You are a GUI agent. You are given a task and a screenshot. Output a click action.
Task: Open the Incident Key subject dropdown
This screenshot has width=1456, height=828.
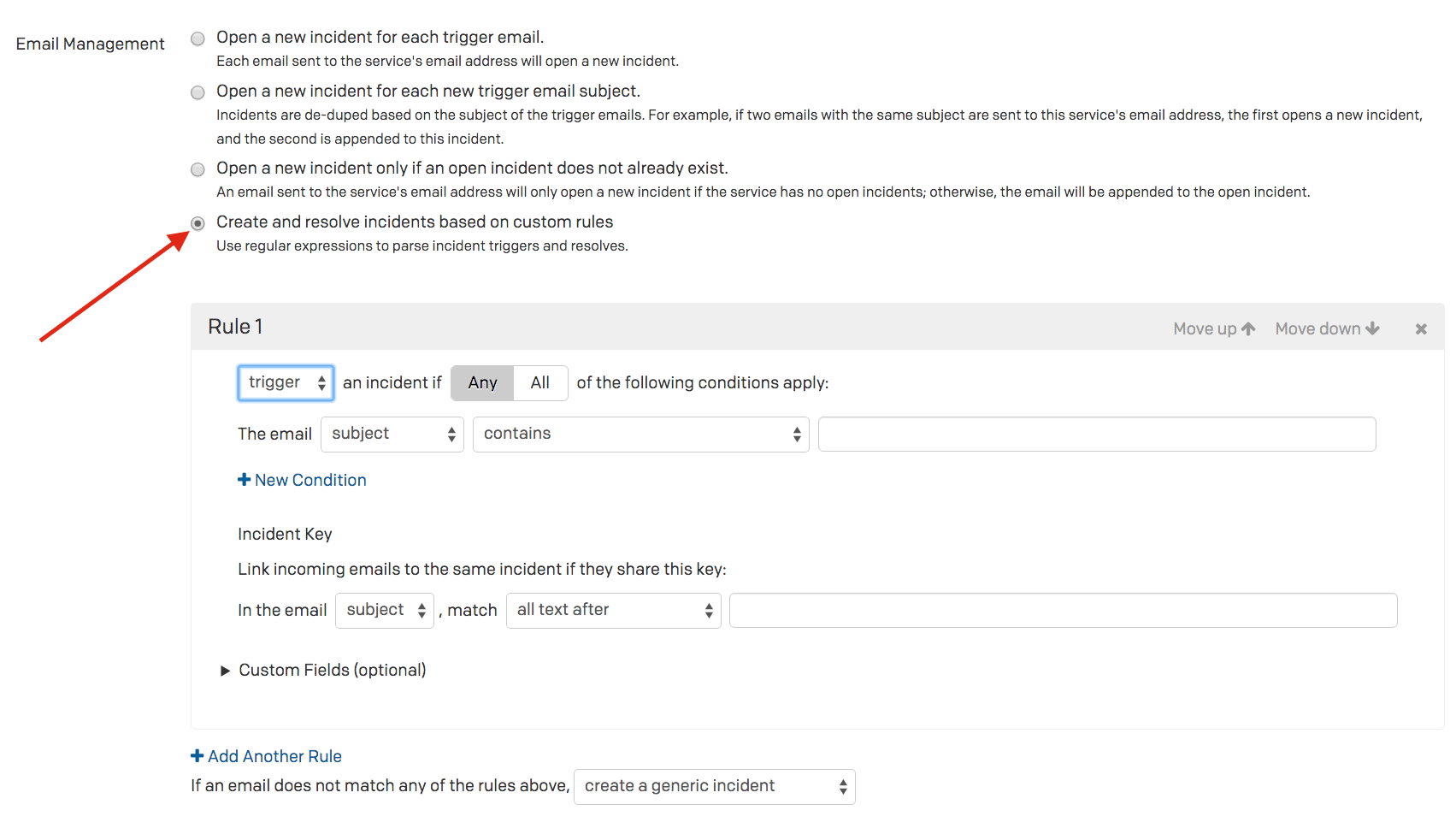pos(384,610)
